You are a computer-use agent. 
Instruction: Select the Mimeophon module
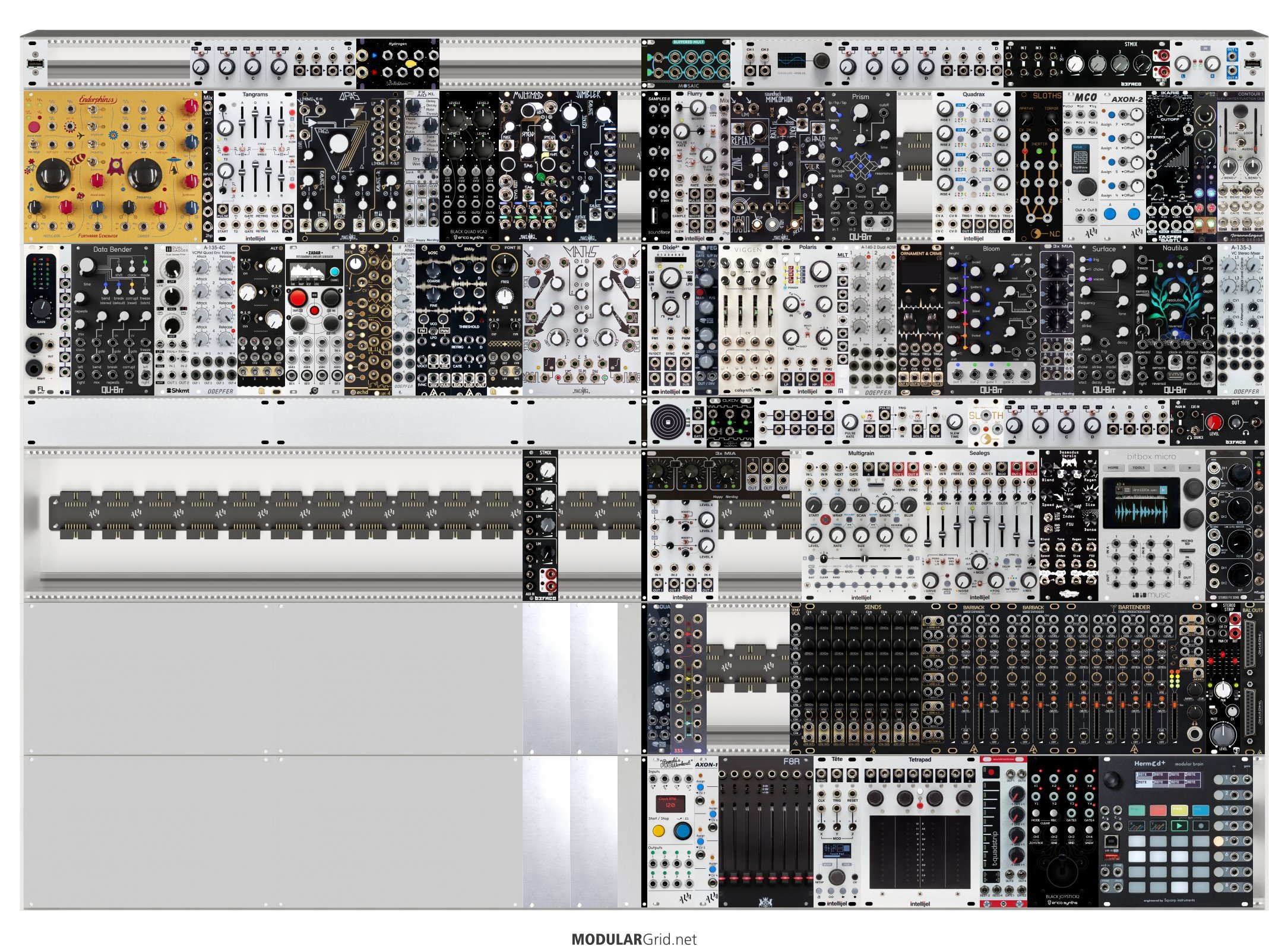pyautogui.click(x=778, y=166)
